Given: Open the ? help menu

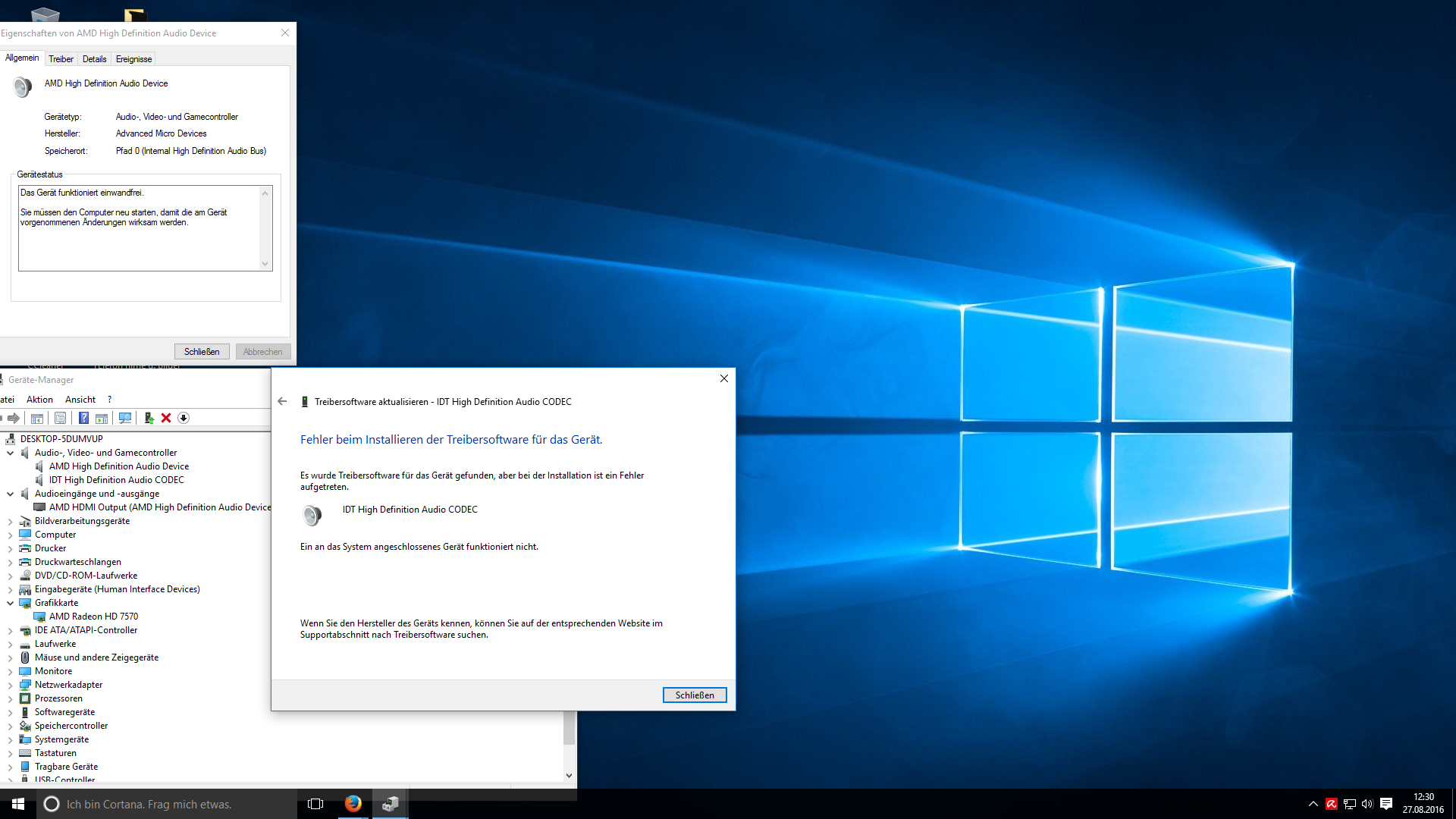Looking at the screenshot, I should tap(109, 400).
